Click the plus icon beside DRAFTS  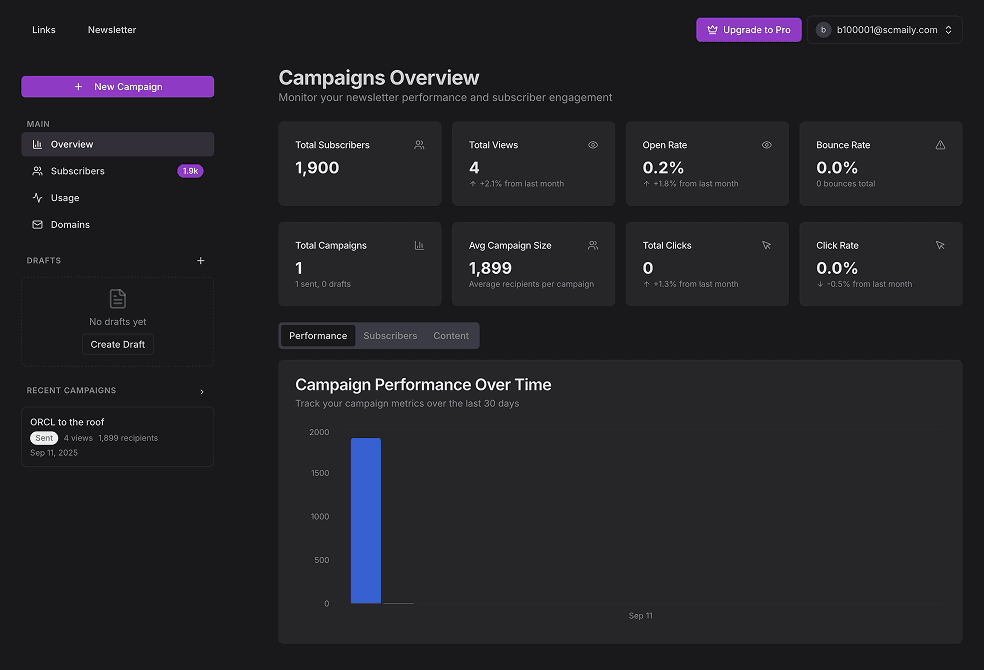[x=200, y=260]
